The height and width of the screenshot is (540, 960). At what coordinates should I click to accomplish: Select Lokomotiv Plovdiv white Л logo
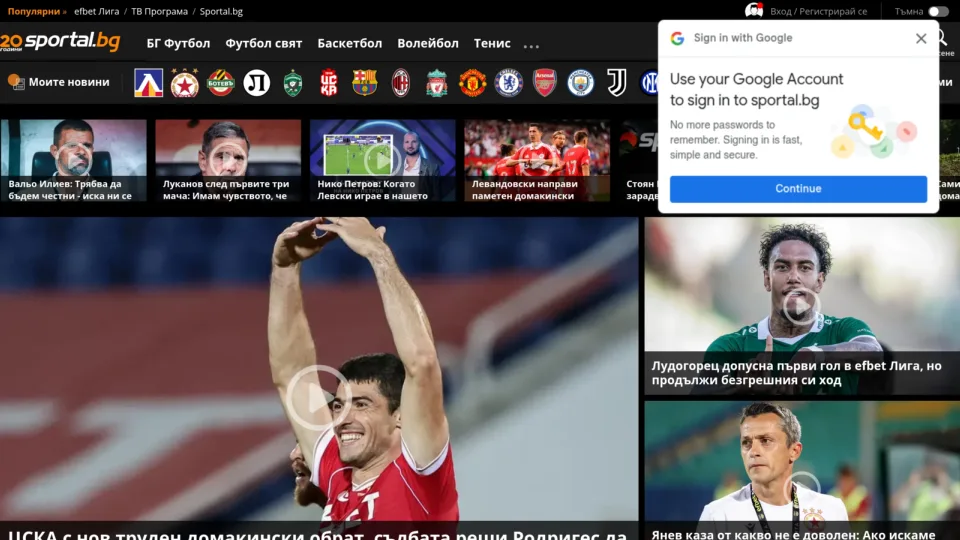click(257, 83)
